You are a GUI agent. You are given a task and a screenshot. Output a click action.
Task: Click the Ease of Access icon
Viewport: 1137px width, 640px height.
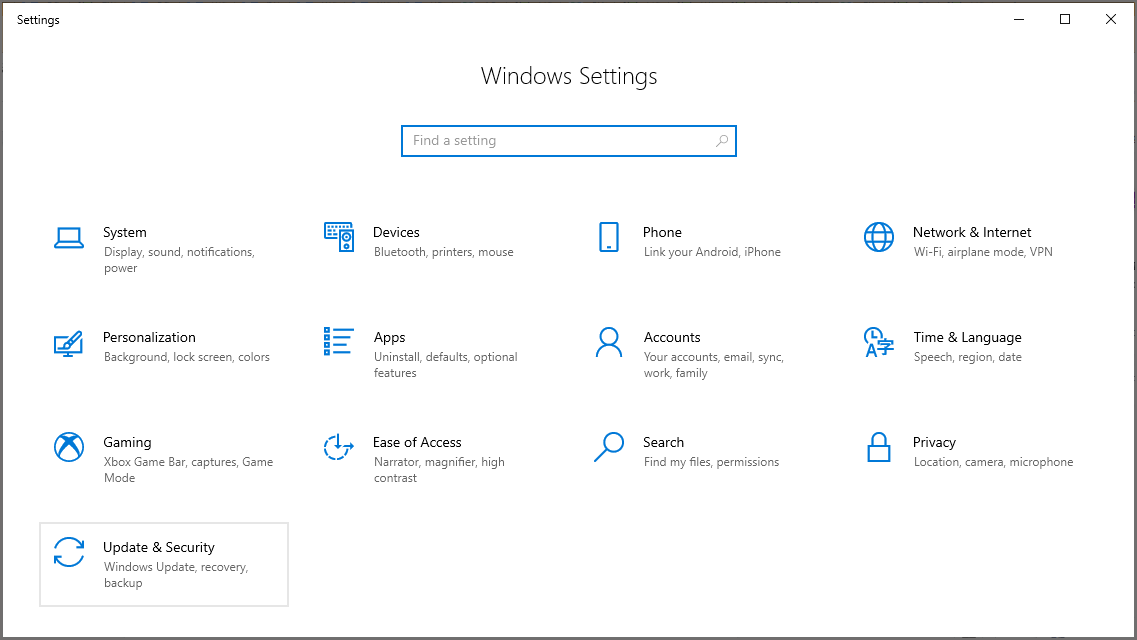pyautogui.click(x=338, y=447)
